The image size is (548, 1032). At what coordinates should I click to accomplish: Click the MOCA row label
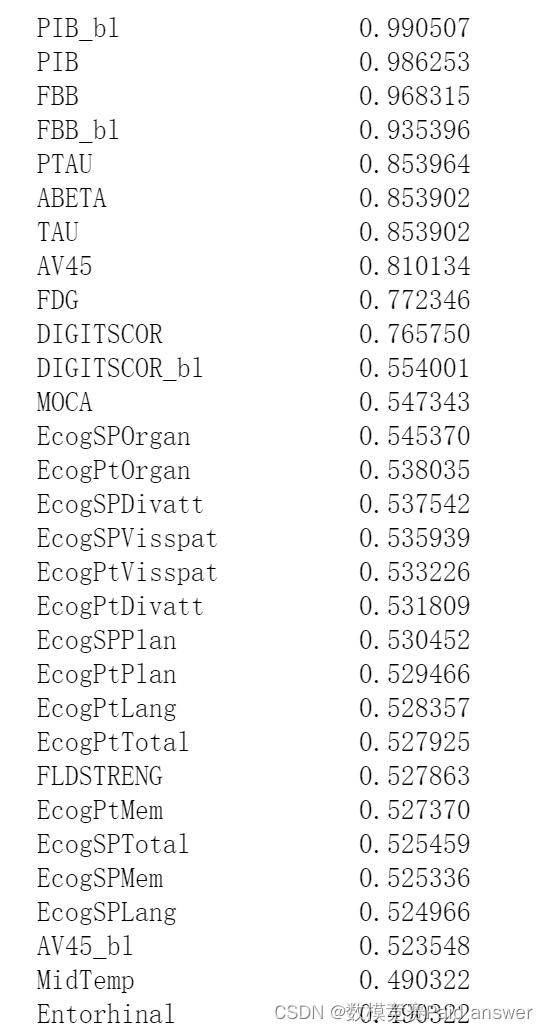(64, 402)
